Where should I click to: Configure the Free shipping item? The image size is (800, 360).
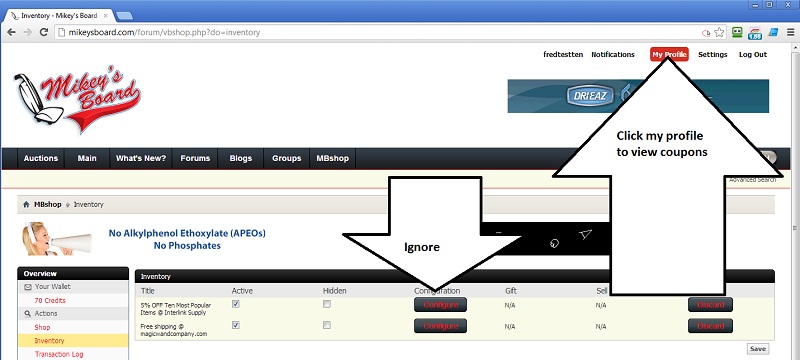(440, 326)
